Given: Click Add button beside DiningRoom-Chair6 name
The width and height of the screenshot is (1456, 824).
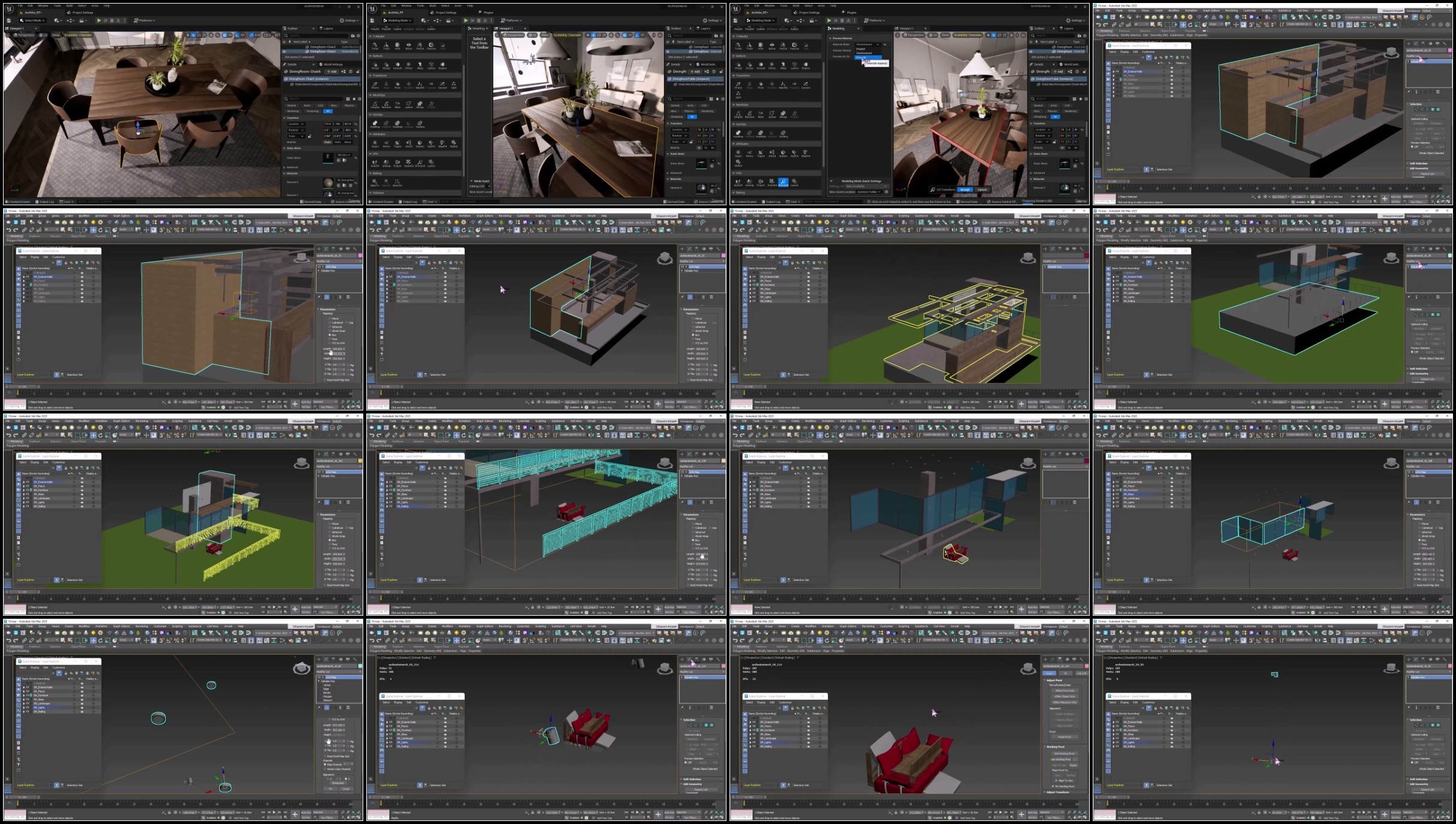Looking at the screenshot, I should 331,71.
